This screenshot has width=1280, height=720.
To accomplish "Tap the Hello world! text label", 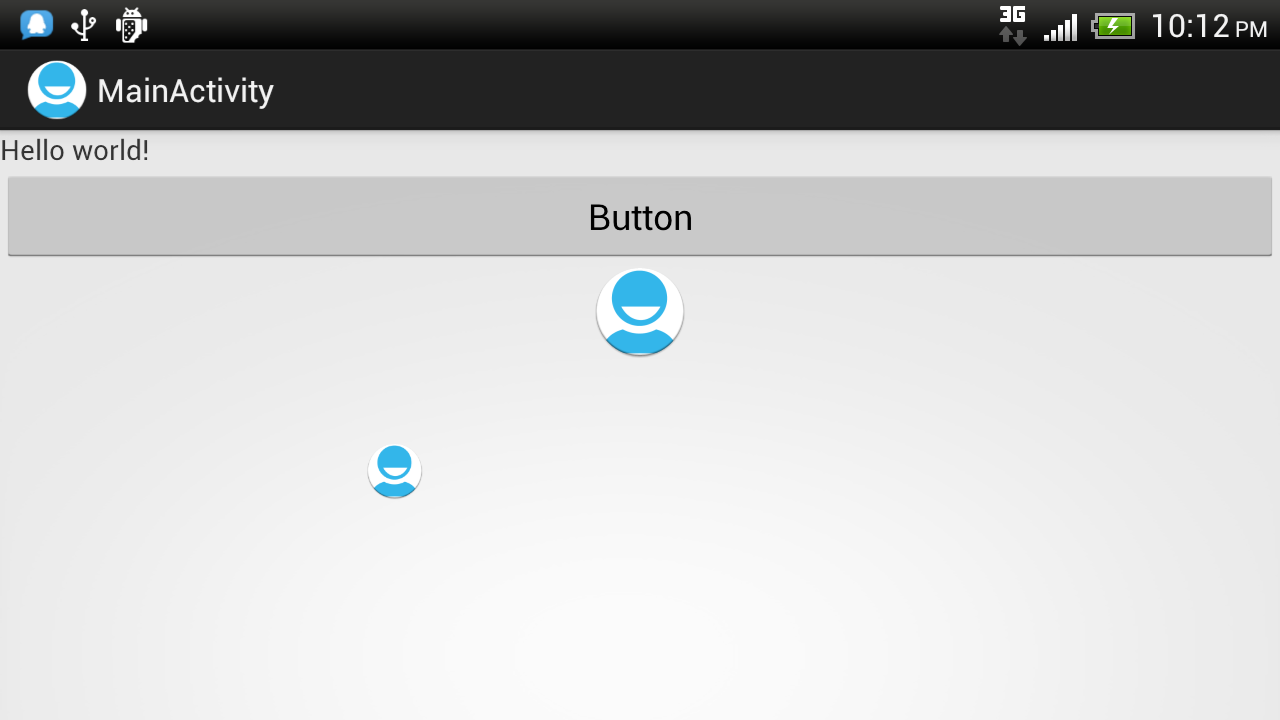I will click(x=75, y=151).
